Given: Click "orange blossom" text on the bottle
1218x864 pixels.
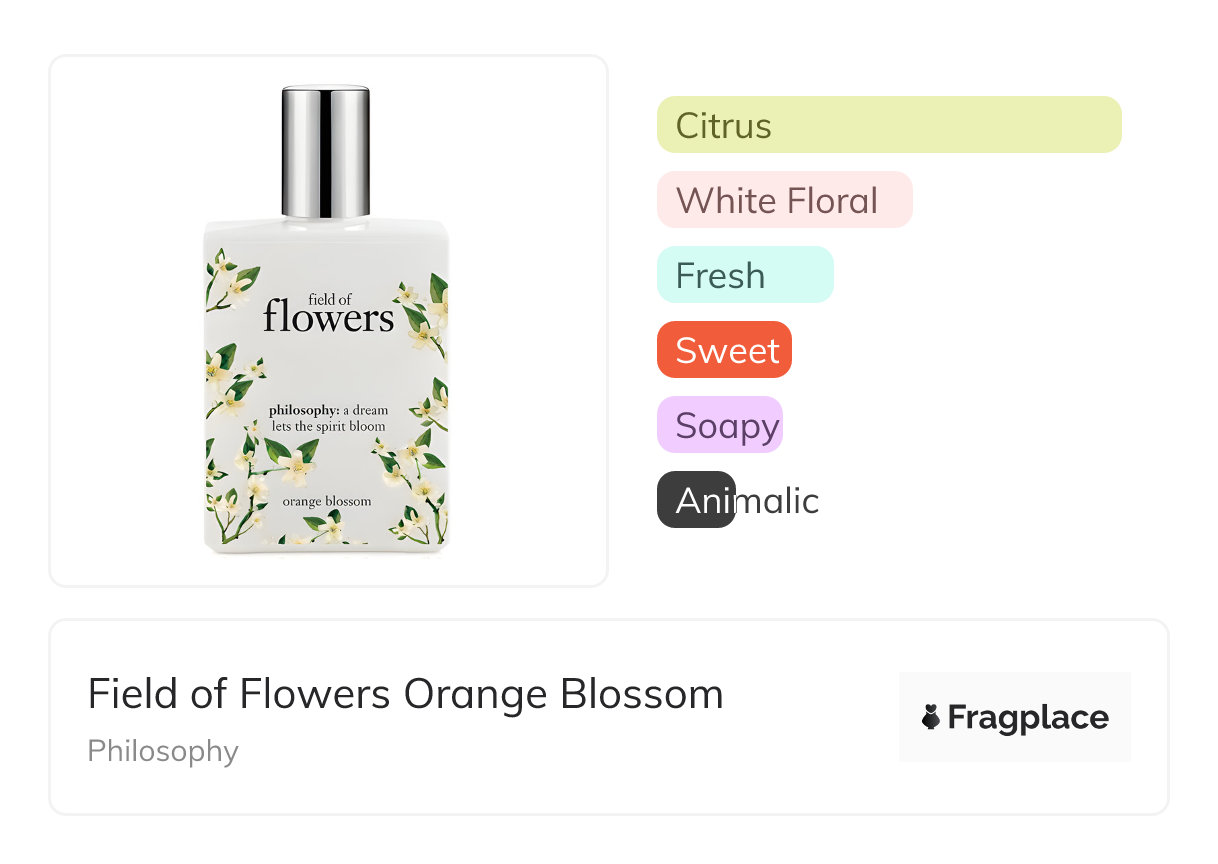Looking at the screenshot, I should coord(326,501).
